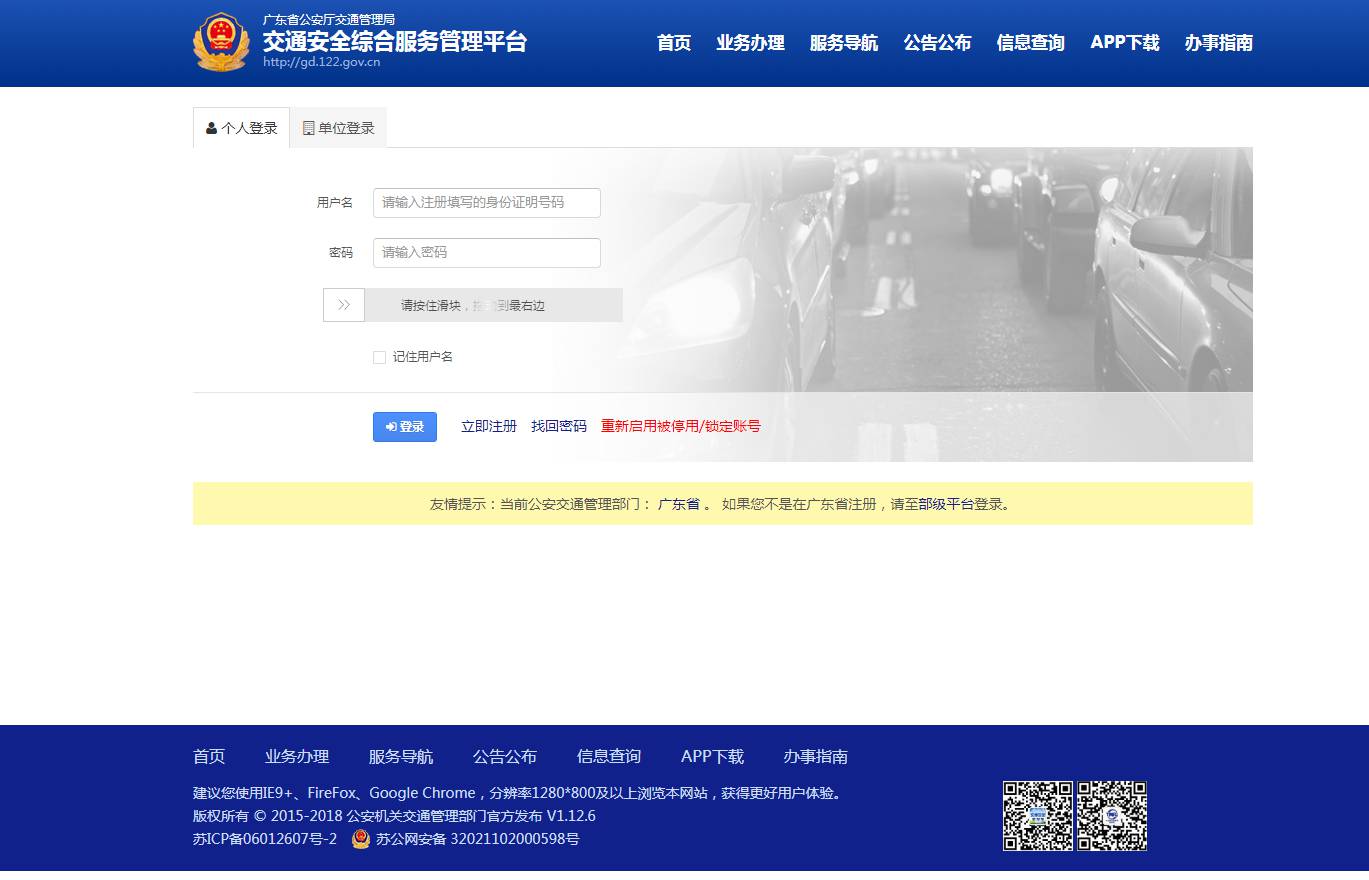The image size is (1369, 880).
Task: Switch to the 个人登录 tab
Action: [x=241, y=128]
